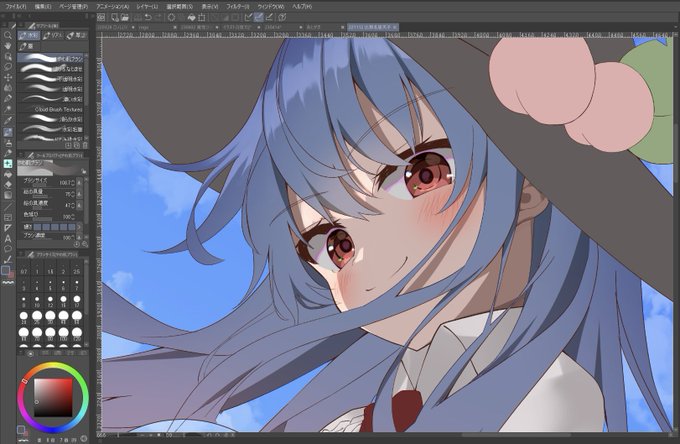
Task: Choose brush size preset 30
Action: click(50, 317)
